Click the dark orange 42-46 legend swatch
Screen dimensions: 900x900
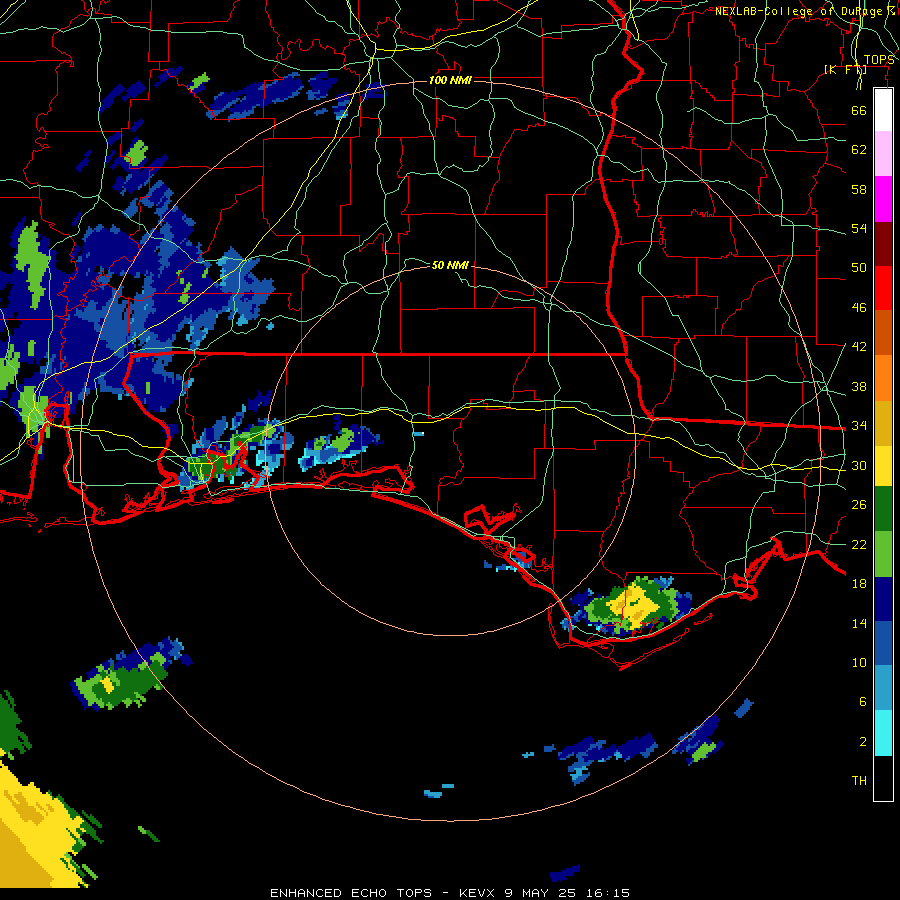[883, 333]
